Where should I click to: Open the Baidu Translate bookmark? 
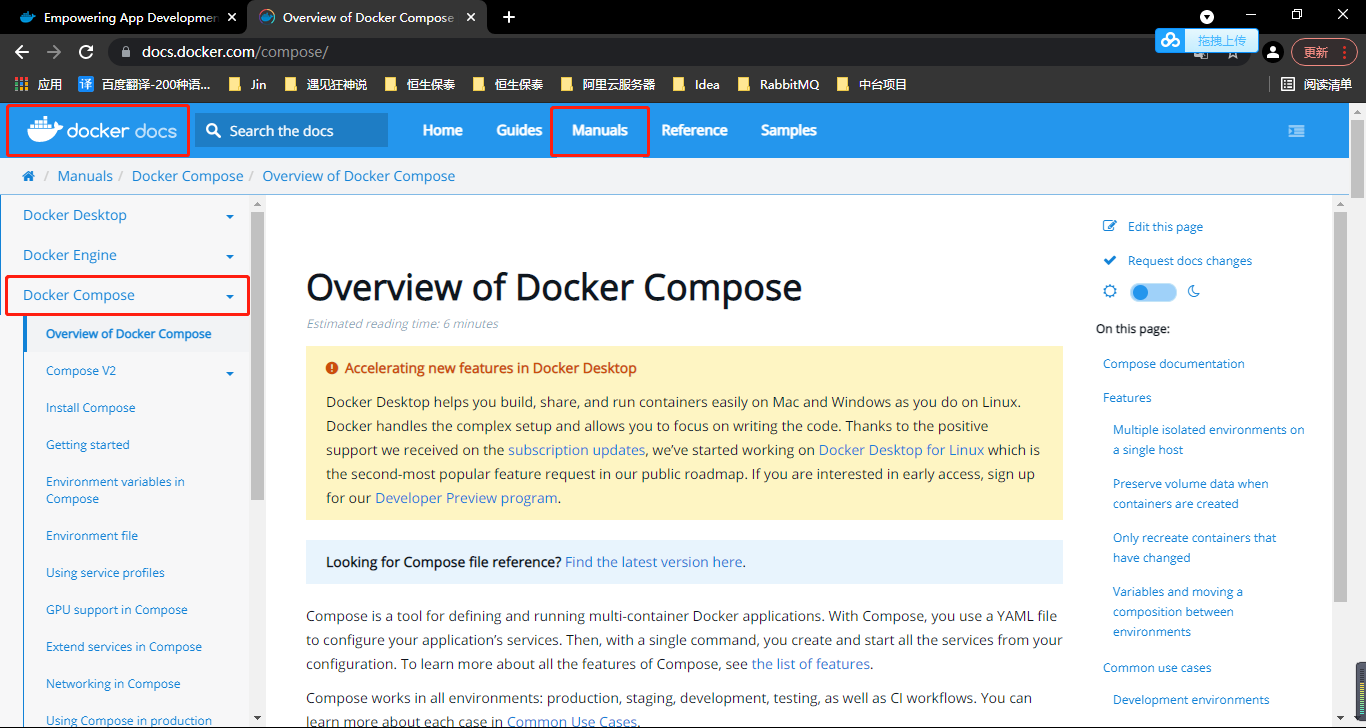tap(147, 84)
